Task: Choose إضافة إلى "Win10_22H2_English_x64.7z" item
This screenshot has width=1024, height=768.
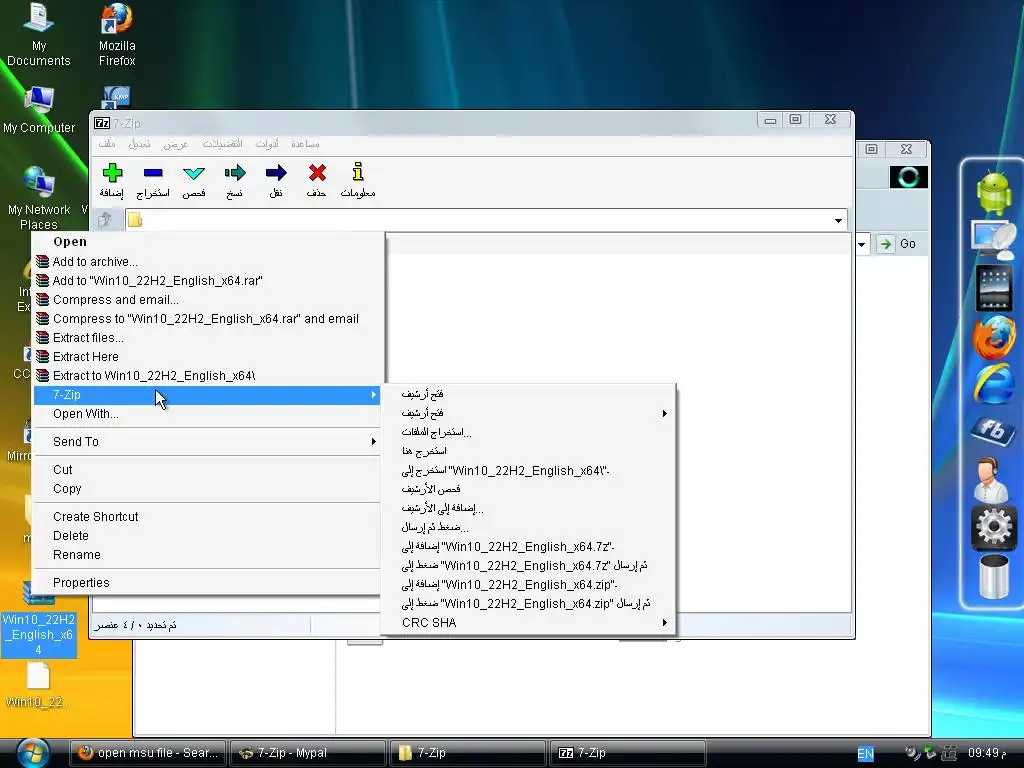Action: [x=528, y=547]
